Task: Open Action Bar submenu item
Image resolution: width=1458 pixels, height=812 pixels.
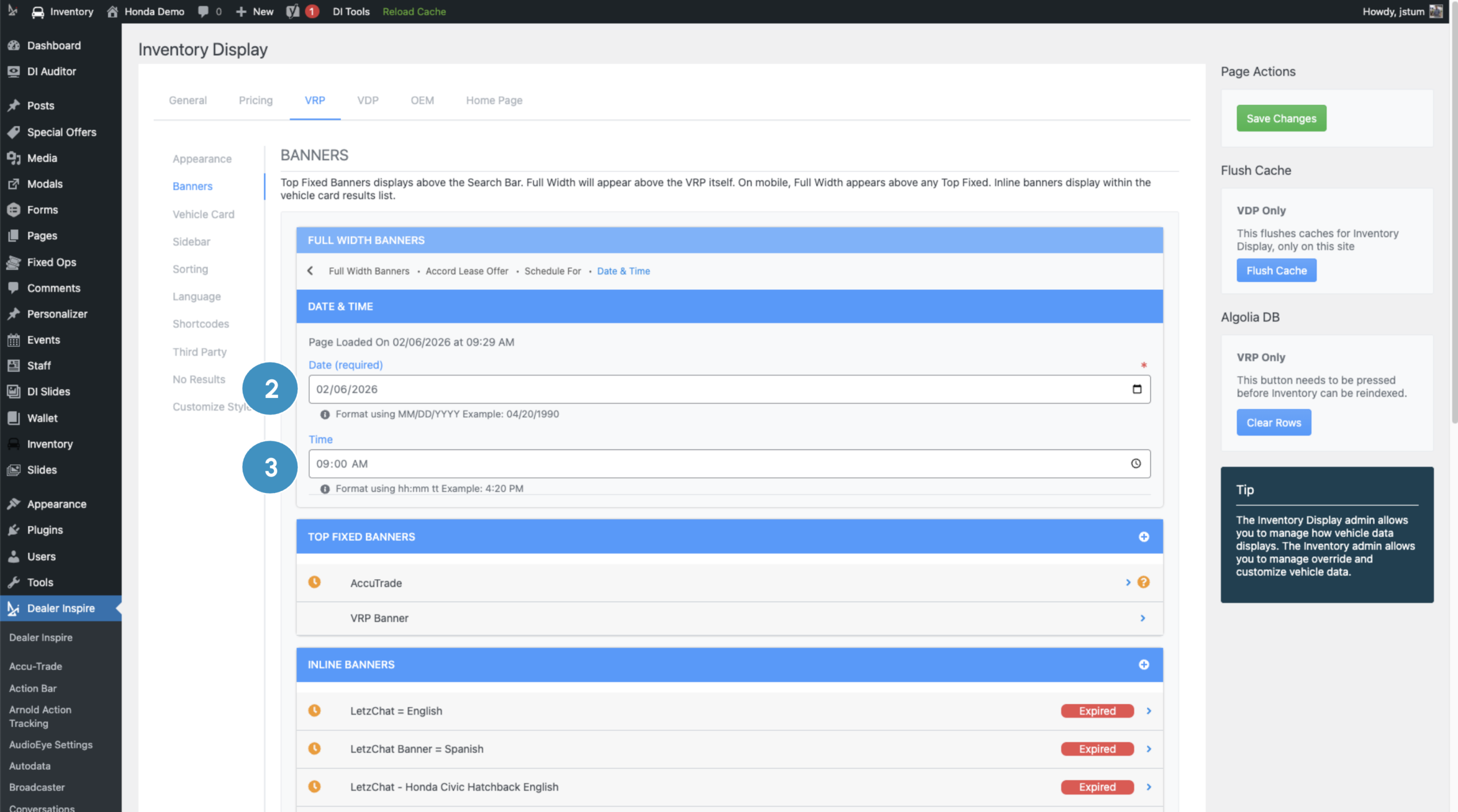Action: click(33, 688)
